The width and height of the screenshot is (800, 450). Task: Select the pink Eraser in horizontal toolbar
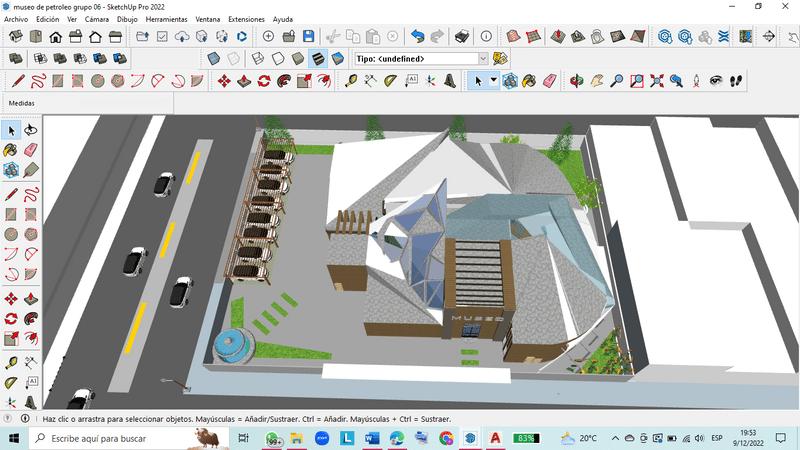[549, 81]
